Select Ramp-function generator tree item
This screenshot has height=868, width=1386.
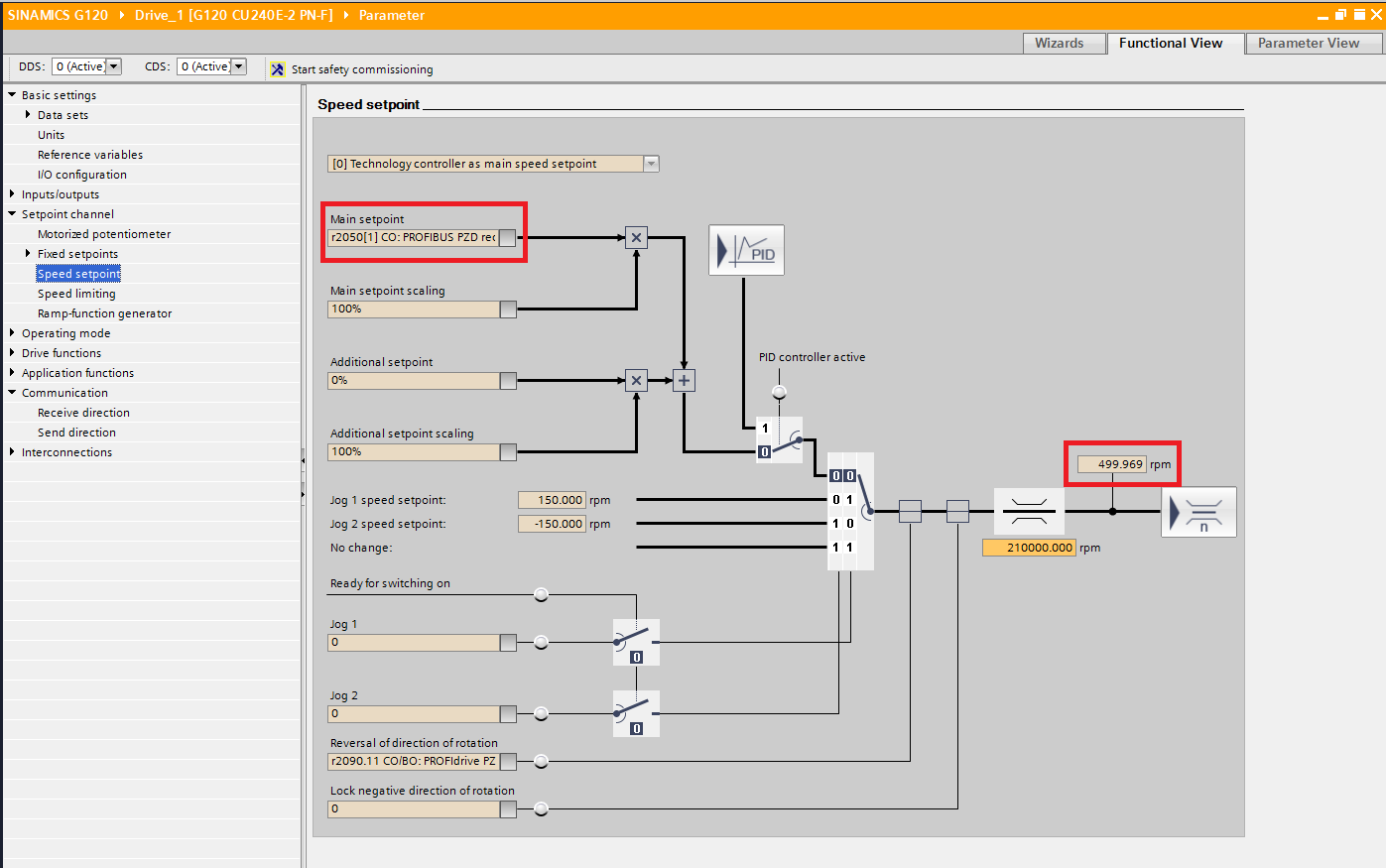click(x=105, y=313)
